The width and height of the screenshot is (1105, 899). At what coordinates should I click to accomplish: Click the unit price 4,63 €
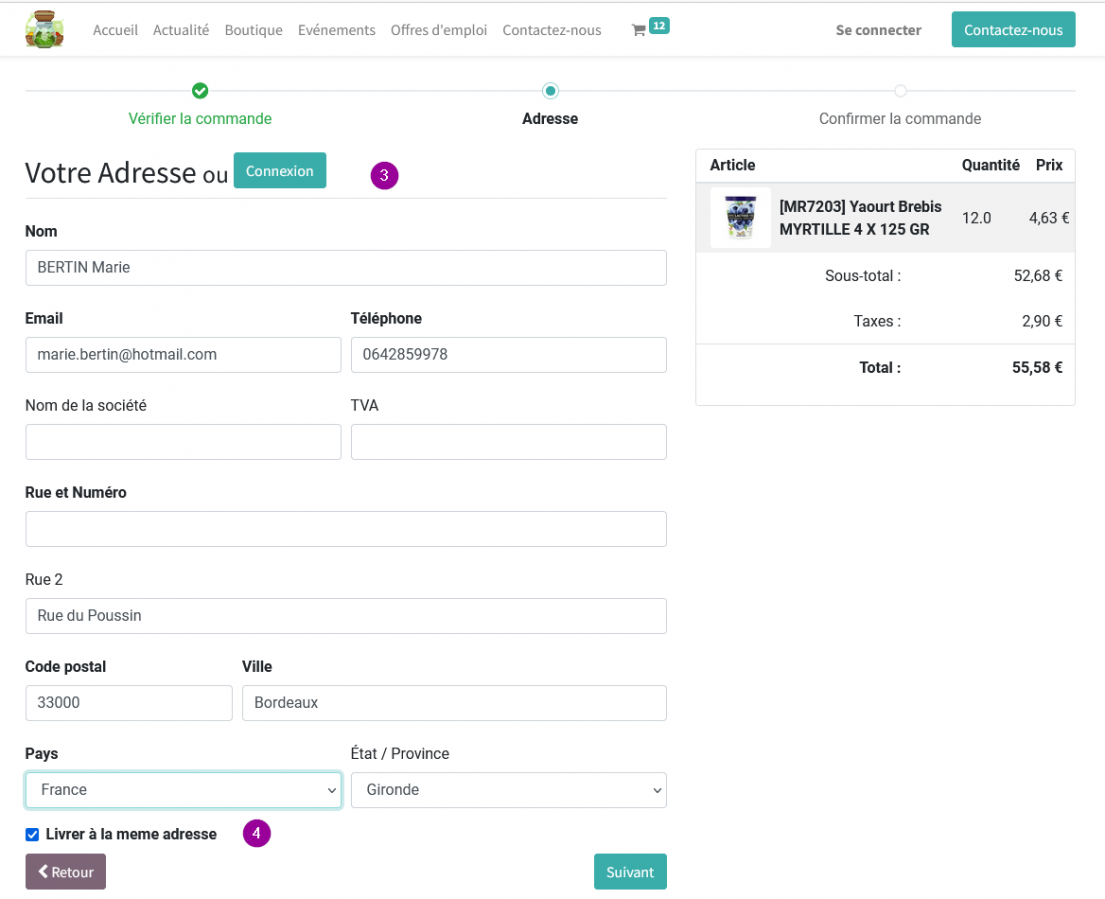tap(1049, 218)
